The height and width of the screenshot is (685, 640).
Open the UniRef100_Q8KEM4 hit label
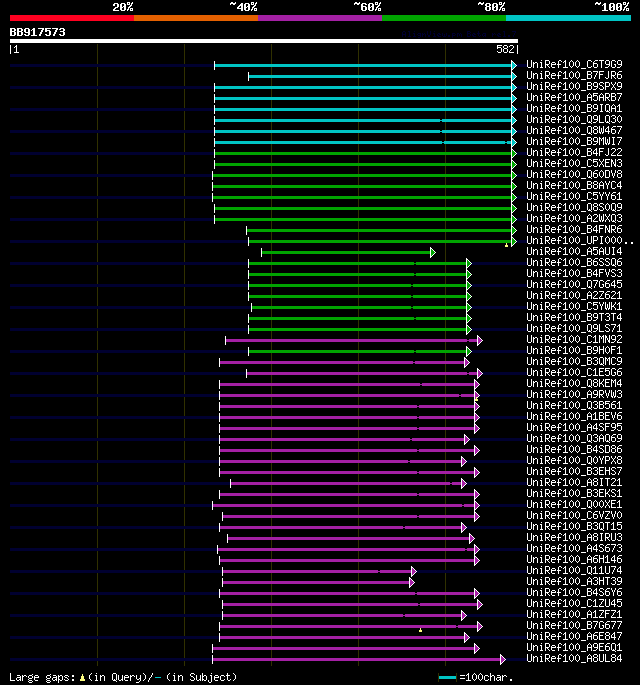[574, 384]
